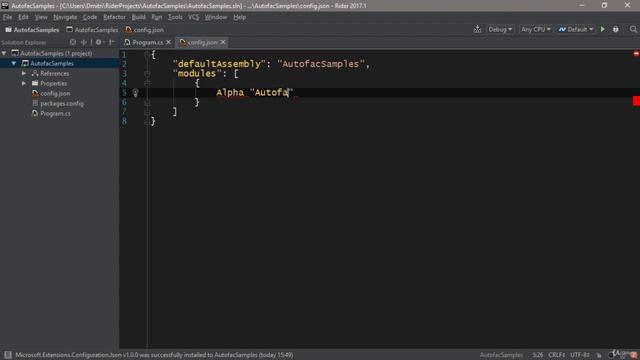Switch to the Program.cs editor tab

coord(148,42)
